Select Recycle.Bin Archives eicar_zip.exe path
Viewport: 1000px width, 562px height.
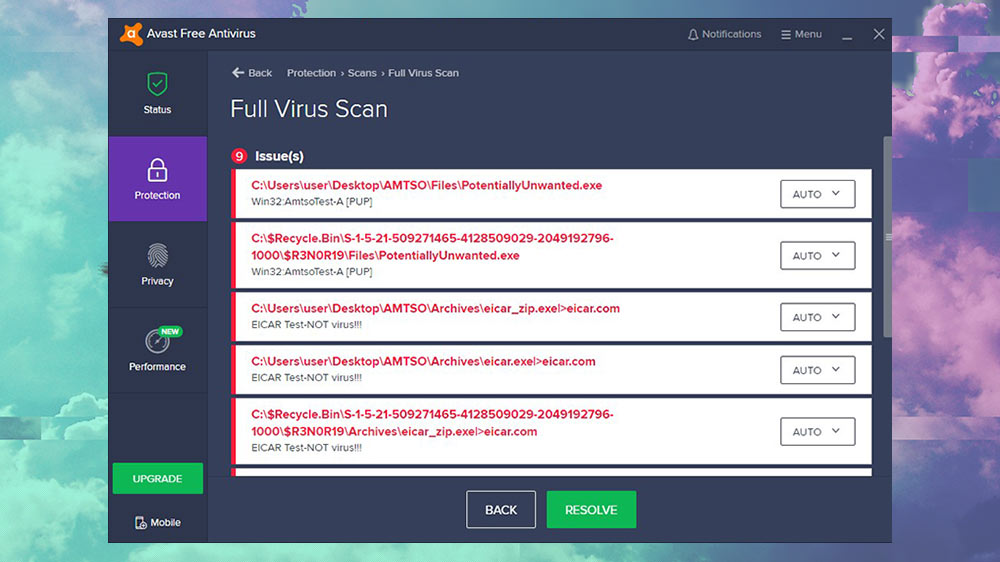432,423
